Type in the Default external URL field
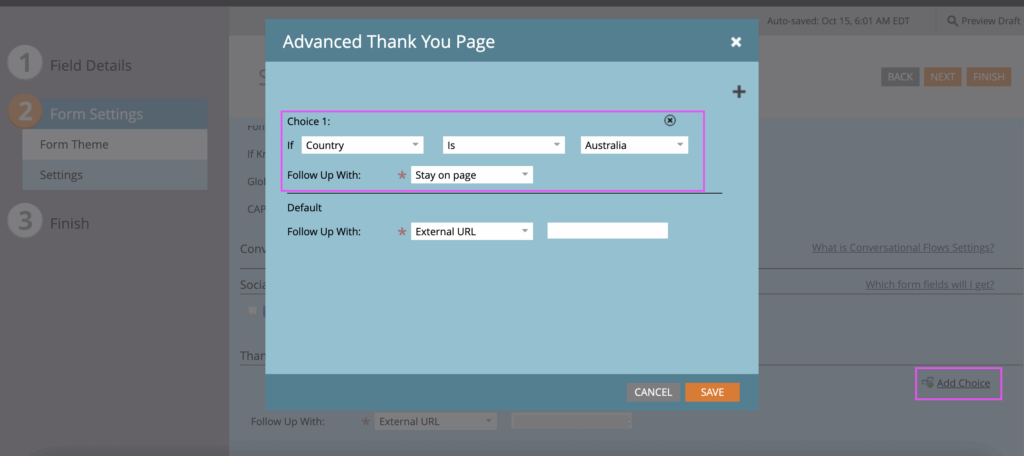The height and width of the screenshot is (456, 1024). [x=607, y=231]
